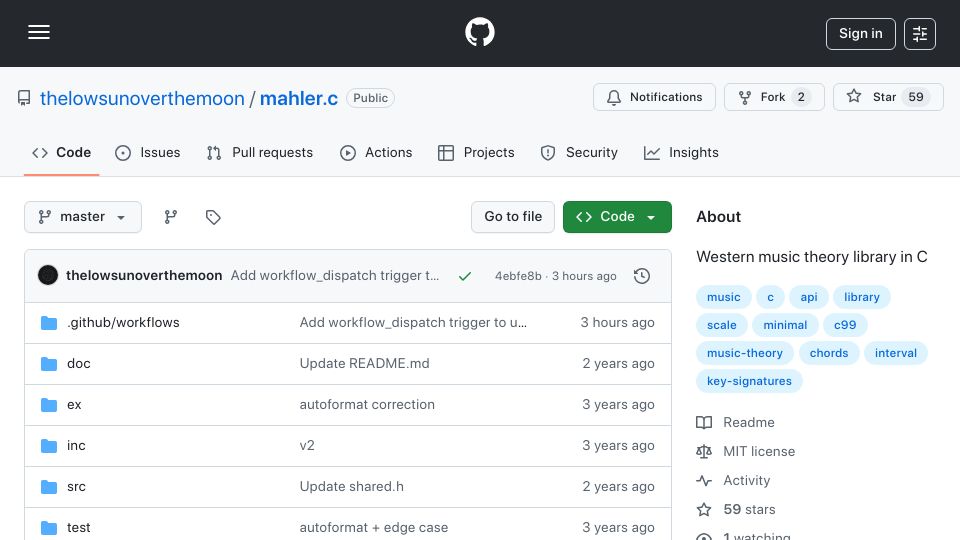Select the c99 topic tag
Image resolution: width=960 pixels, height=540 pixels.
(x=845, y=325)
